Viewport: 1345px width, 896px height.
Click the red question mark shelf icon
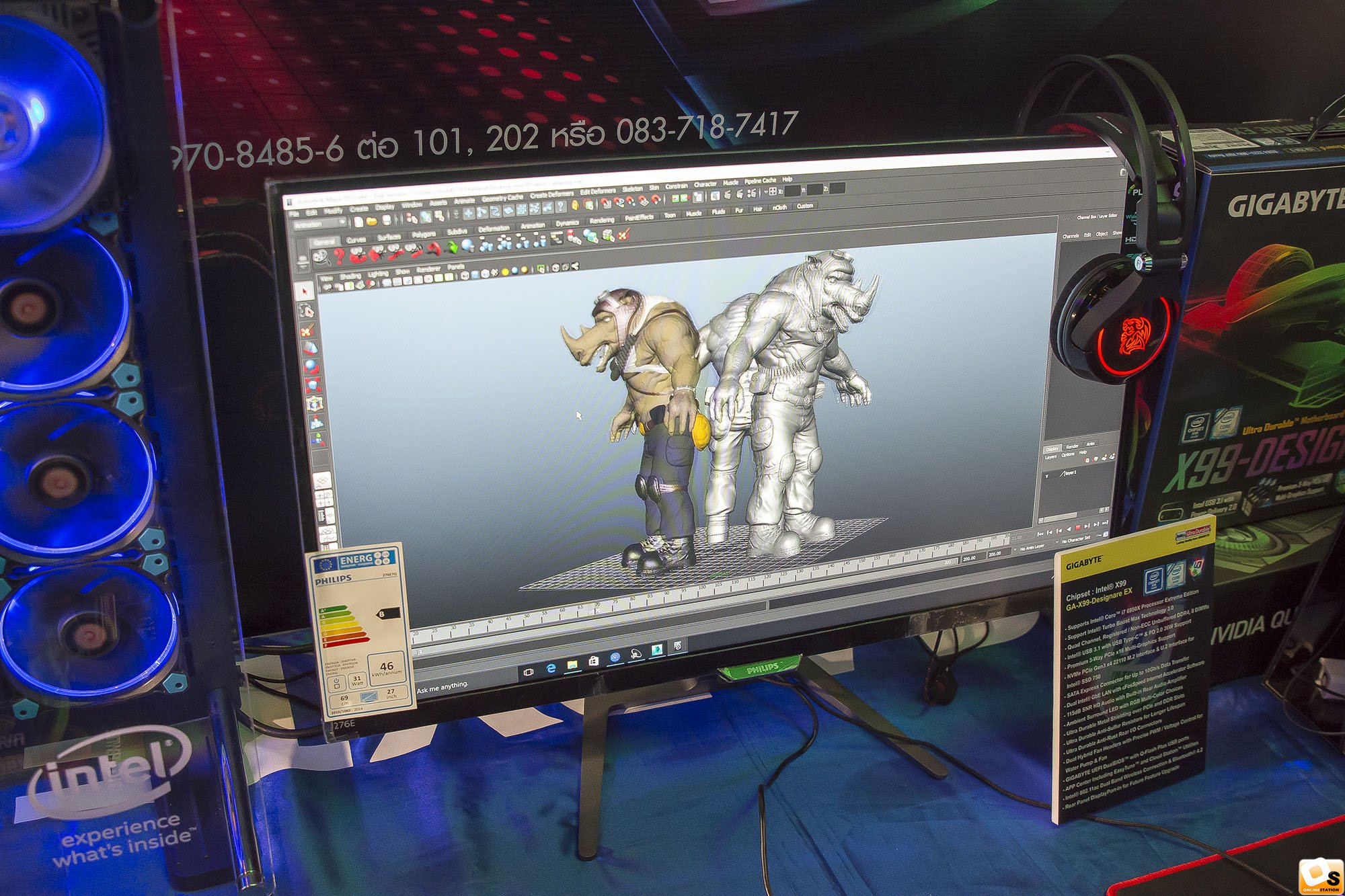coord(339,256)
